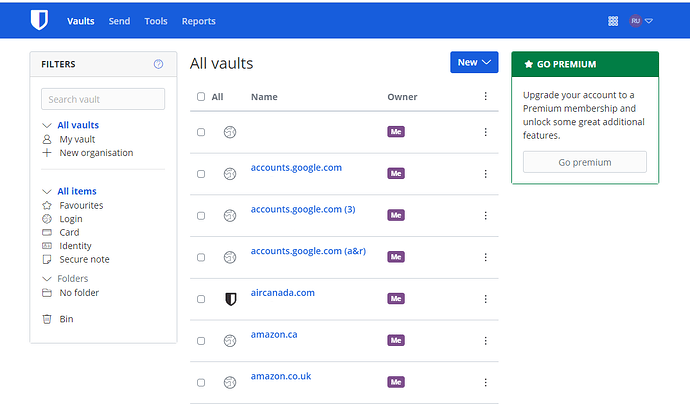Click the Bitwarden shield logo
Screen dimensions: 690x416
[39, 20]
